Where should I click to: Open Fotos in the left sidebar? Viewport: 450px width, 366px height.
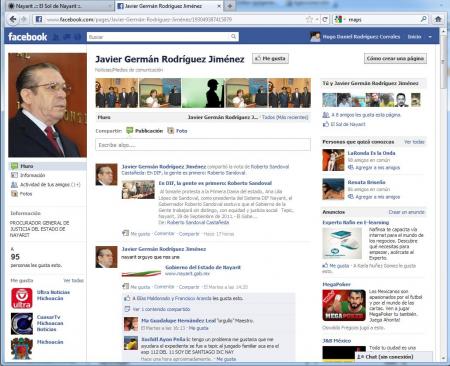pos(26,194)
